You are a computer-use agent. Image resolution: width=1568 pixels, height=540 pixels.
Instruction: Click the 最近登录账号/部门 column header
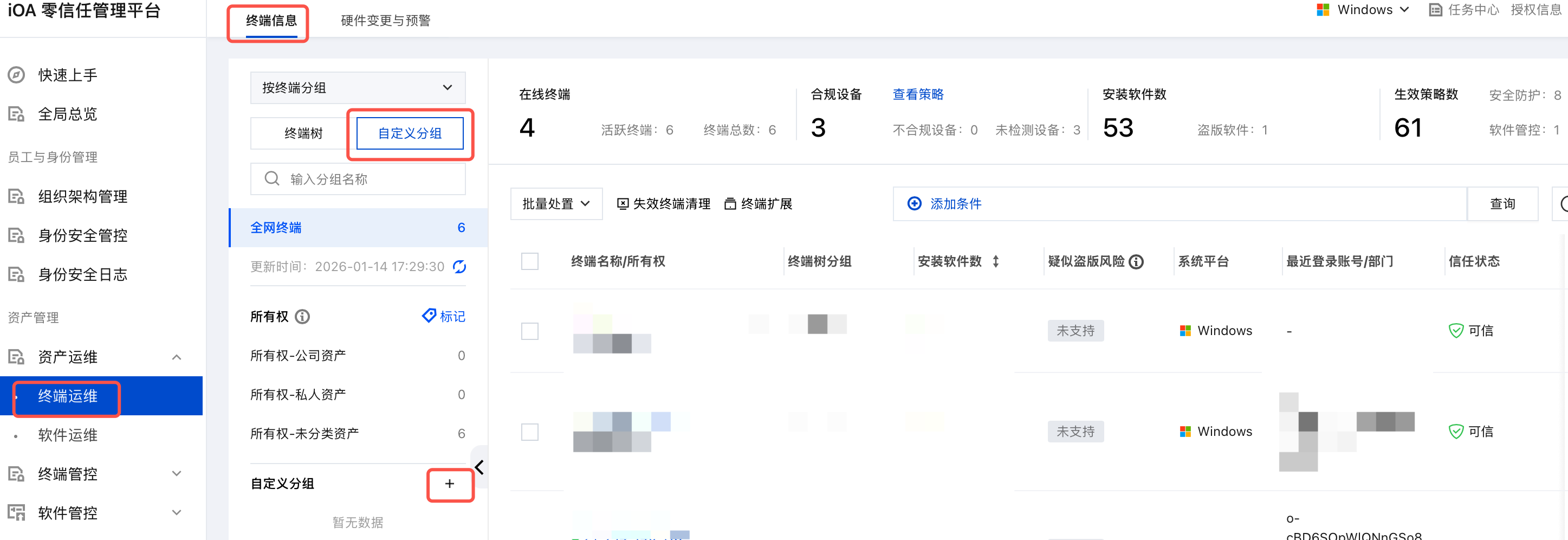tap(1340, 261)
